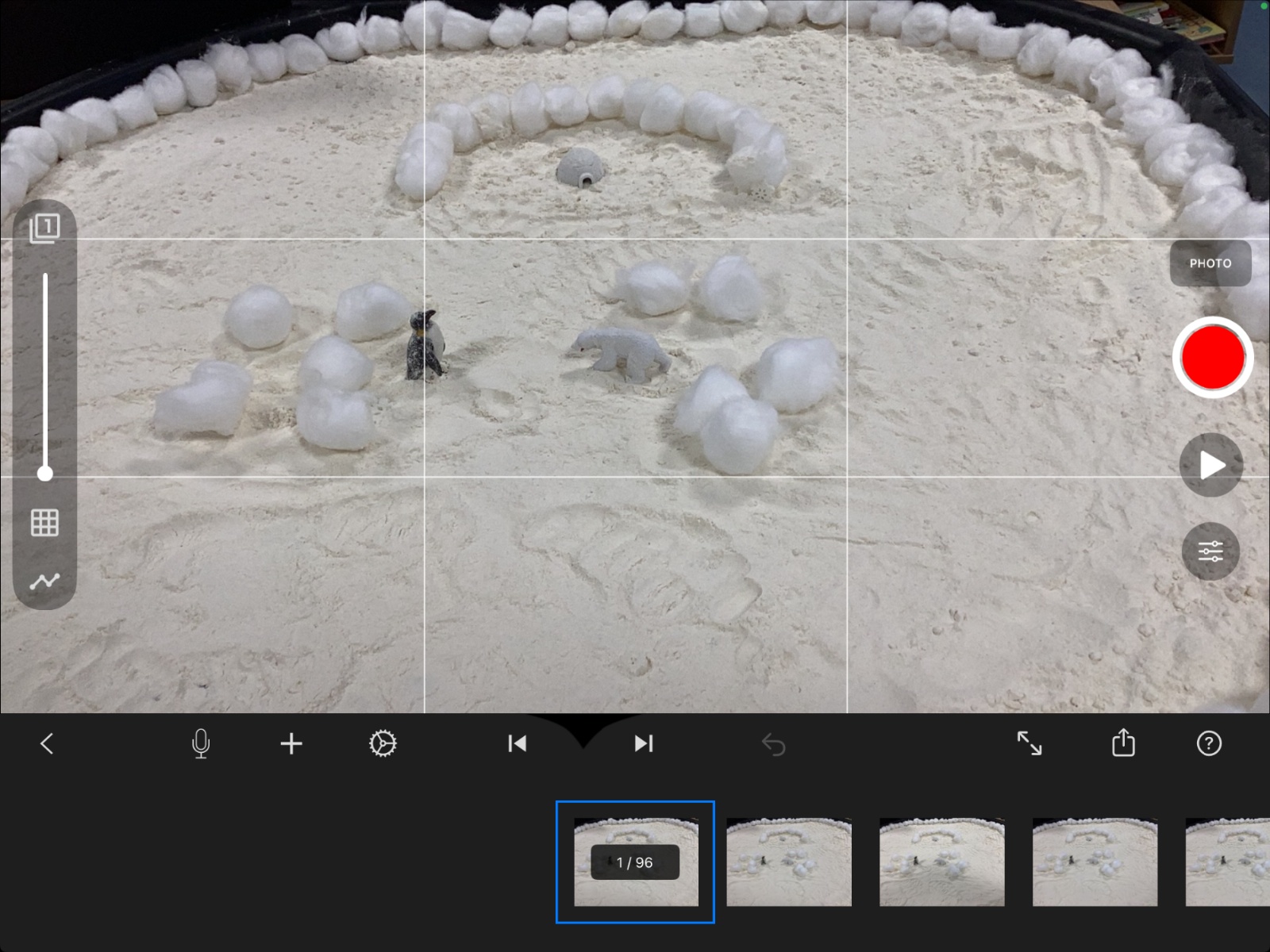Screen dimensions: 1270x952
Task: Click the onion skin opacity slider handle
Action: (45, 474)
